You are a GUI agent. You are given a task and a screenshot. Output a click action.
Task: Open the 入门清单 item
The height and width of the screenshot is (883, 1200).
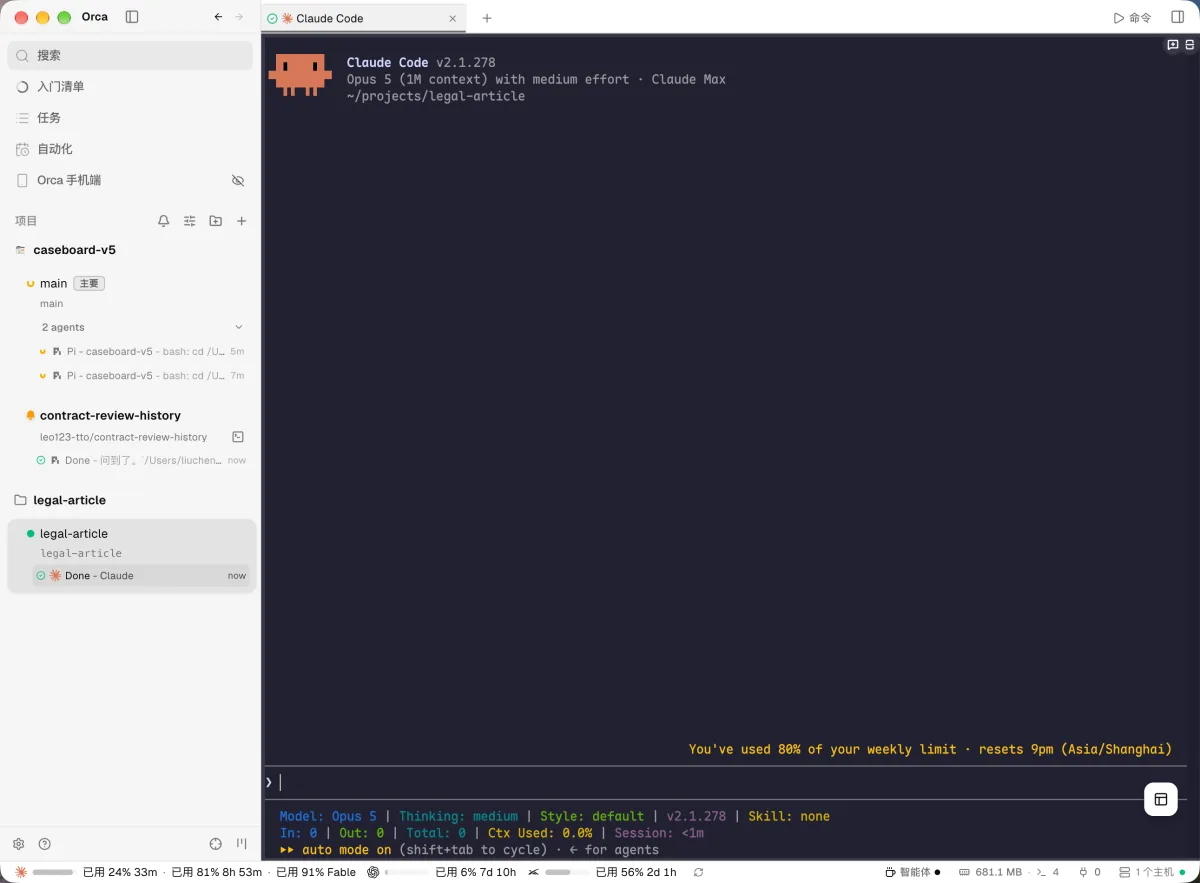pyautogui.click(x=130, y=86)
